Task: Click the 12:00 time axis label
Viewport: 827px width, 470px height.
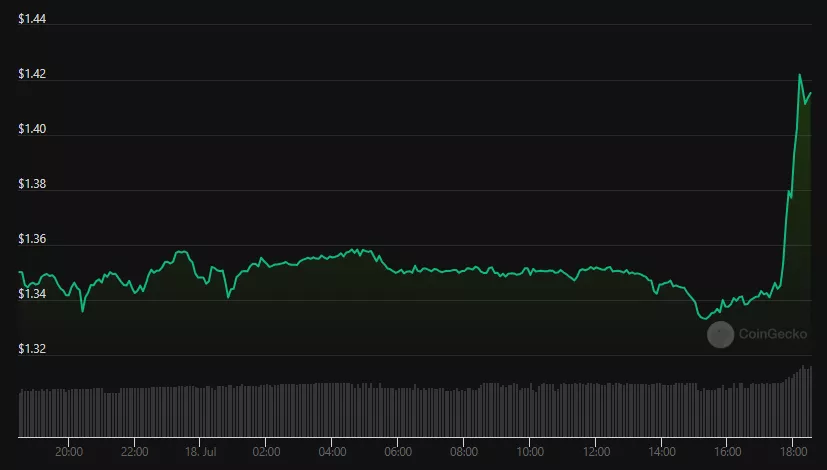Action: (x=596, y=452)
